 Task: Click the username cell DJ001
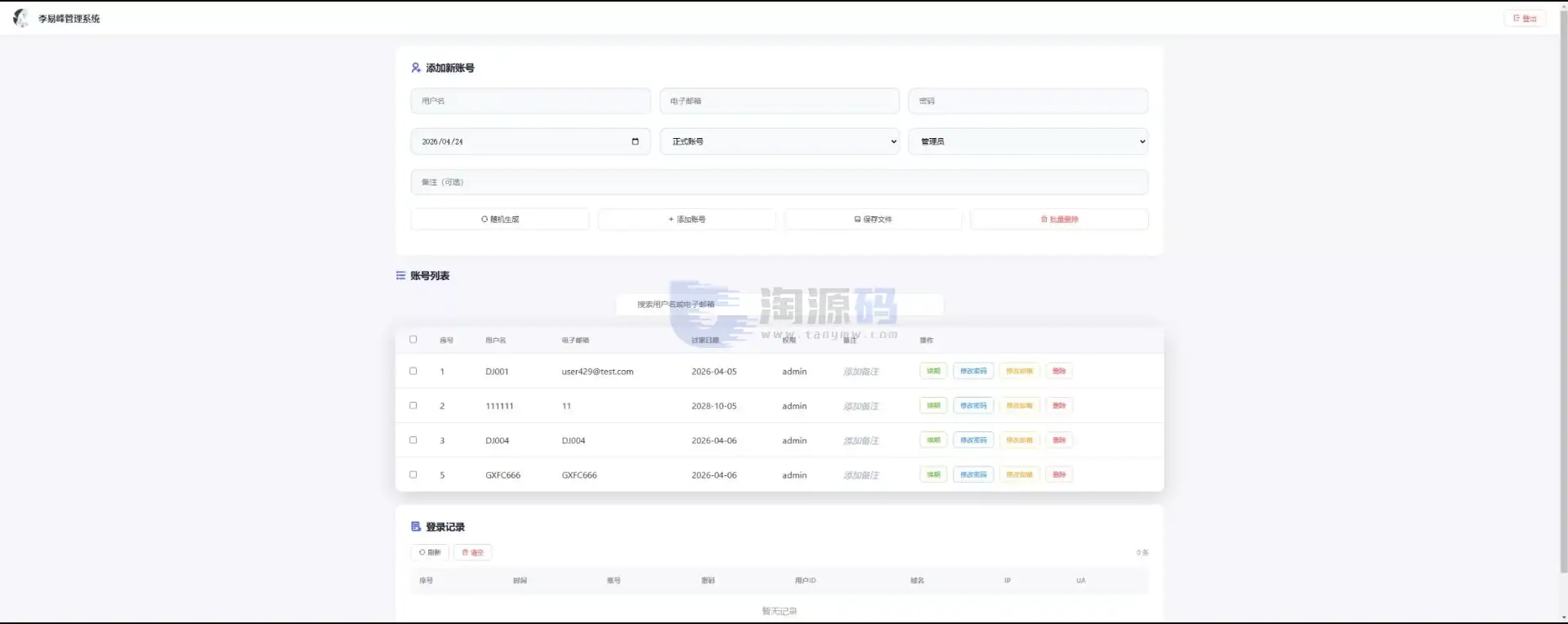pyautogui.click(x=497, y=372)
